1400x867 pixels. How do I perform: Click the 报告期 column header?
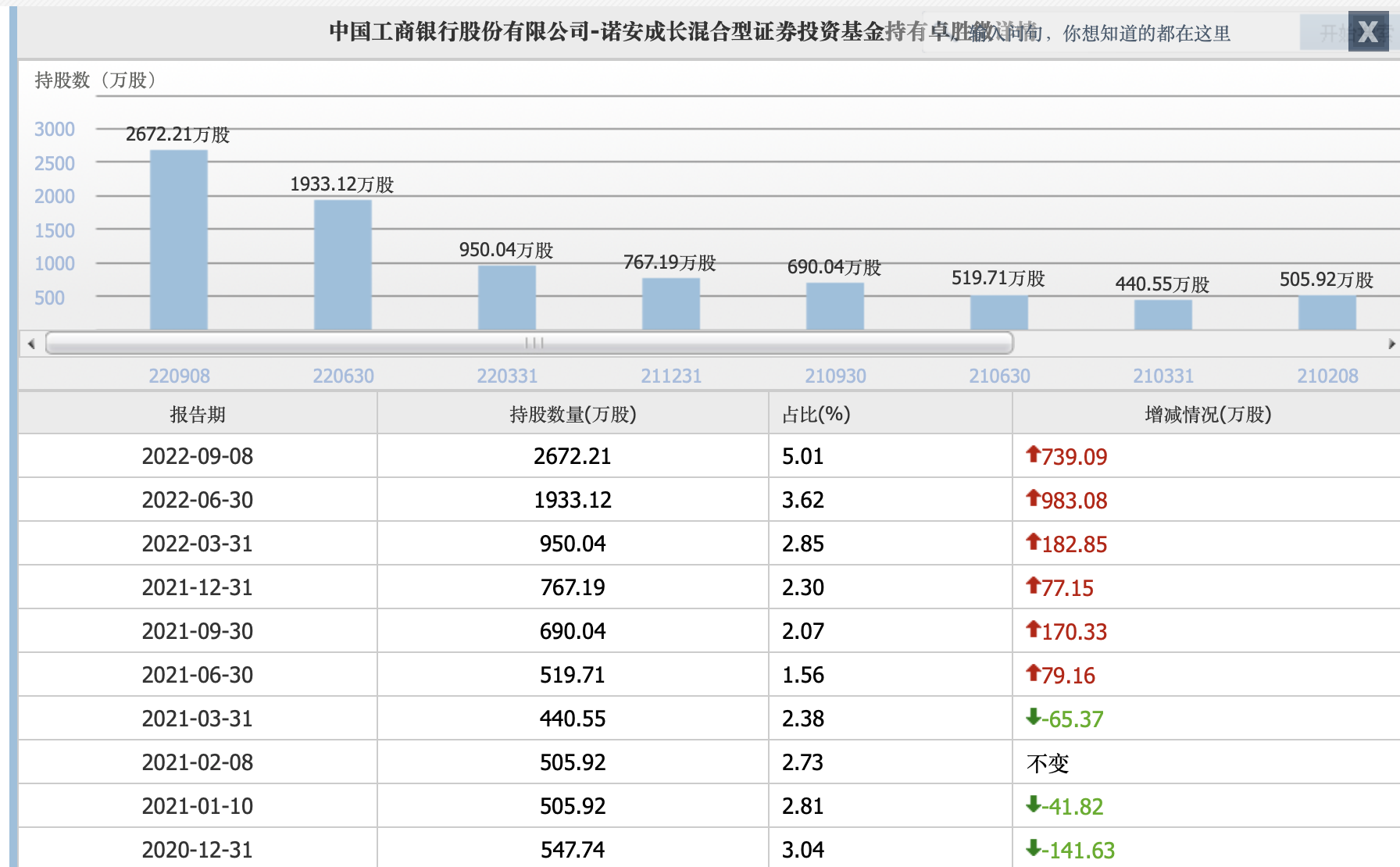pyautogui.click(x=198, y=414)
